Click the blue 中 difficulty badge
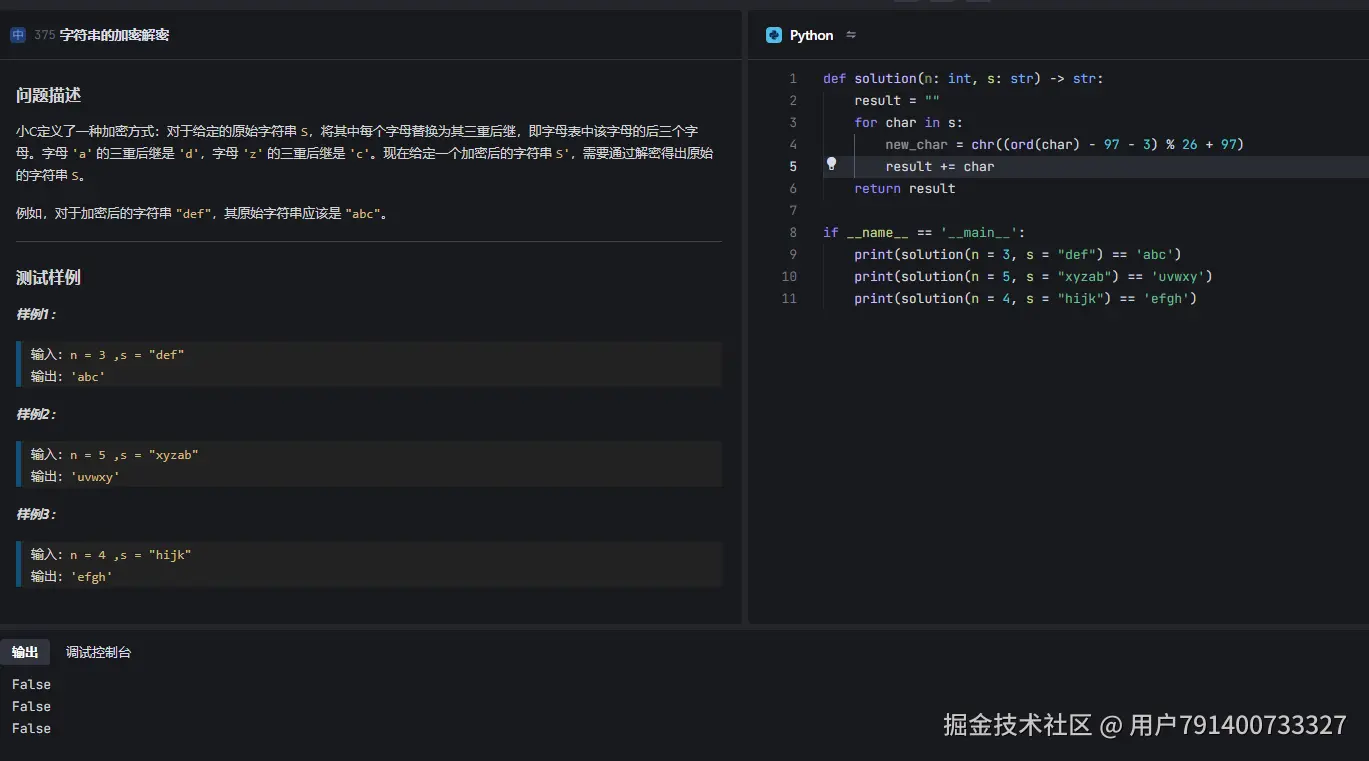Image resolution: width=1369 pixels, height=761 pixels. tap(18, 35)
